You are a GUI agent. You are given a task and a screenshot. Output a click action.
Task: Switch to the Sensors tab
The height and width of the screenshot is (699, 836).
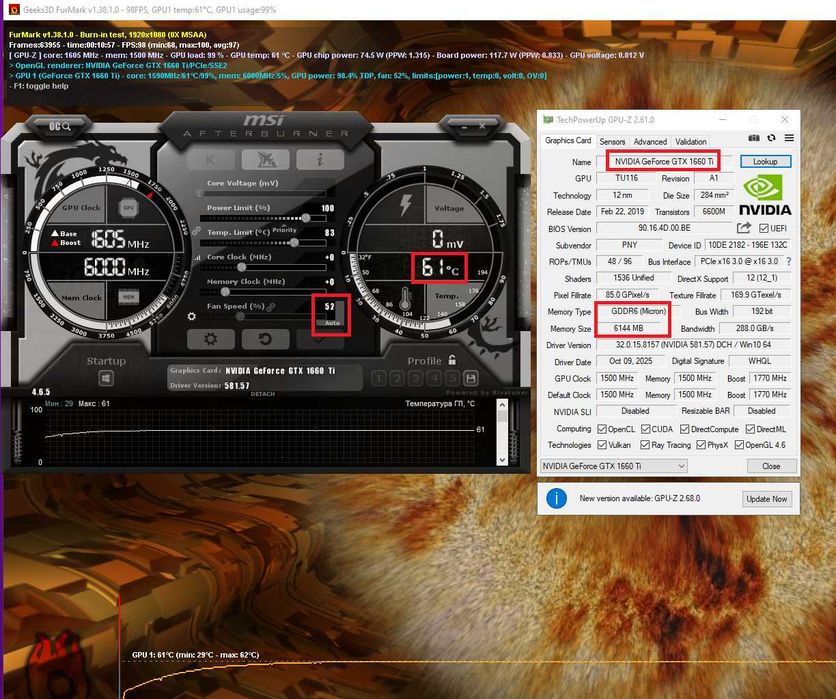click(612, 142)
